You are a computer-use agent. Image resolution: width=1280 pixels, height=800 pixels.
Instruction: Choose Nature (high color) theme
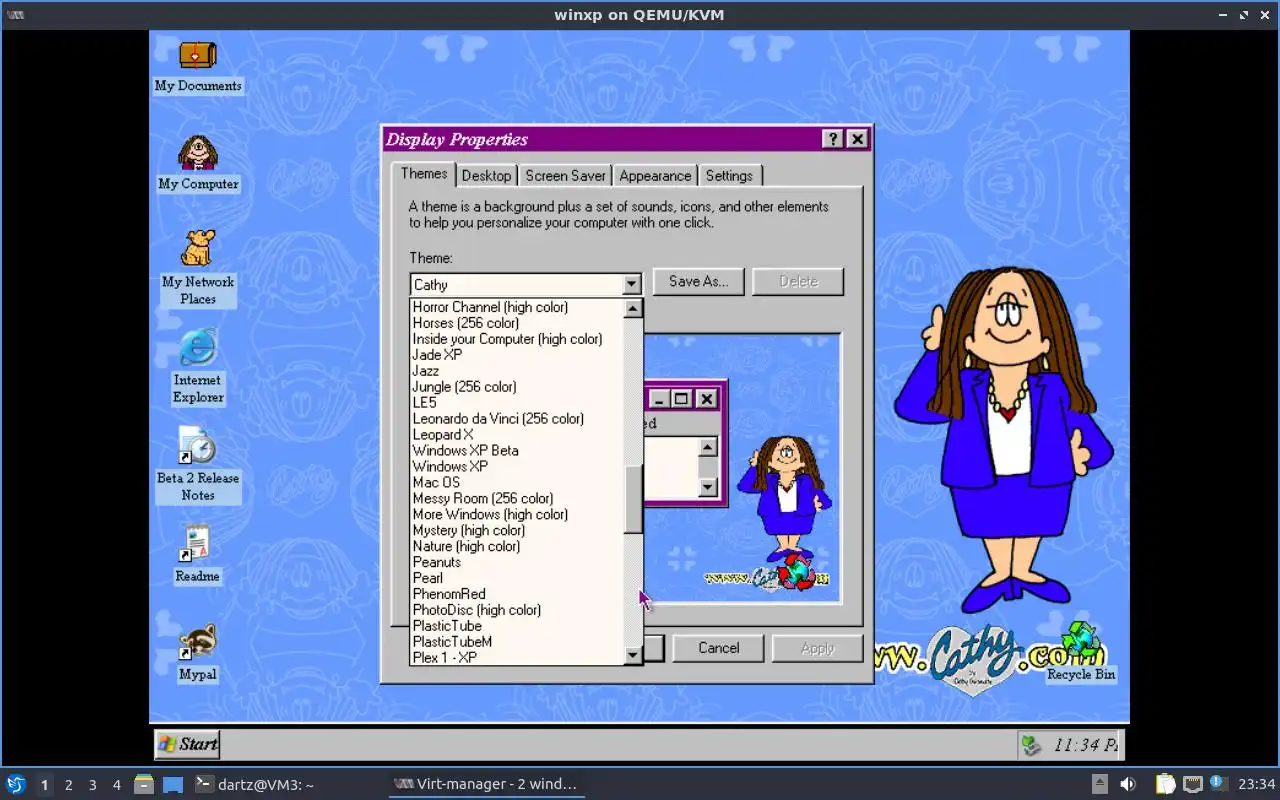click(518, 547)
